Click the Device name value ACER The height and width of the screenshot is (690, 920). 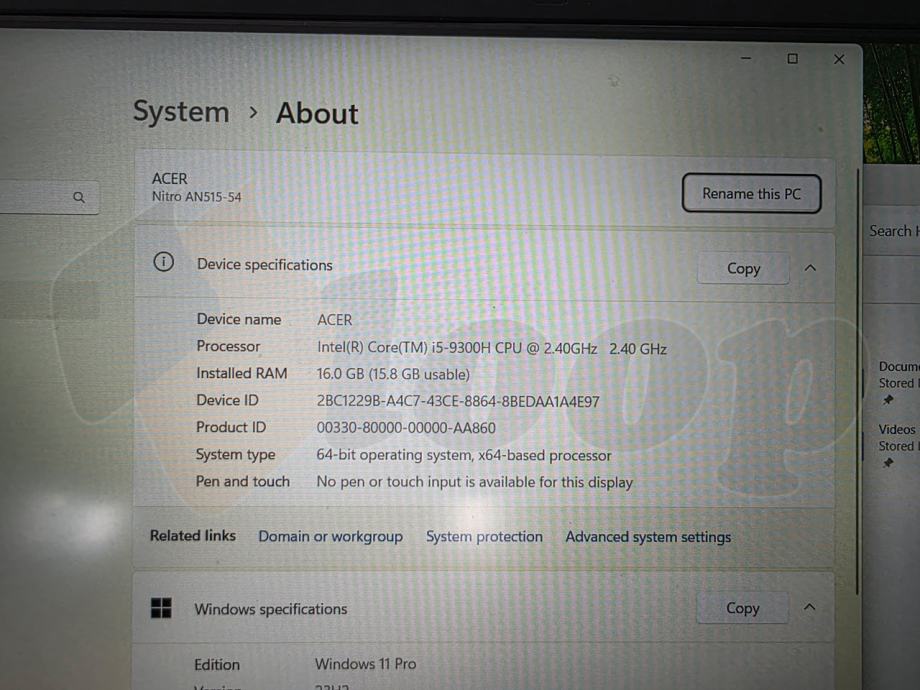334,320
